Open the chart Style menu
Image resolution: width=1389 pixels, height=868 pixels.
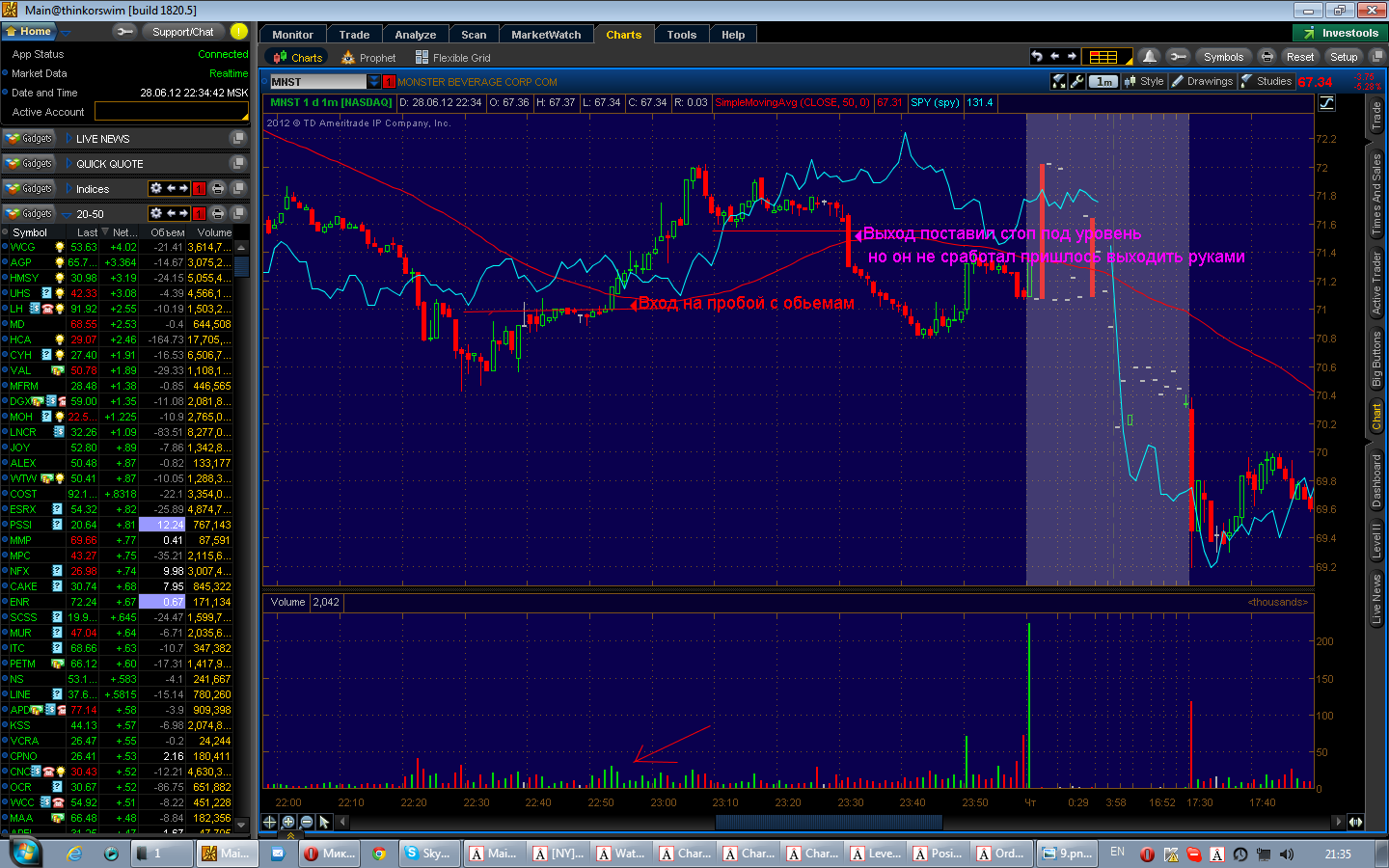1144,82
